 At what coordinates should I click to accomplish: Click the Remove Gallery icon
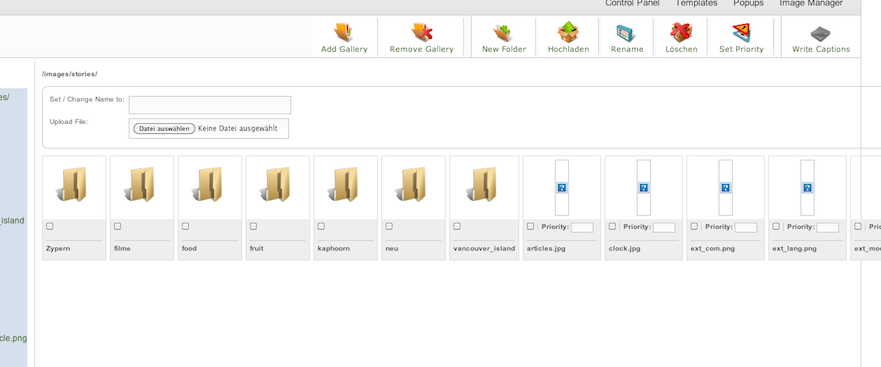421,33
